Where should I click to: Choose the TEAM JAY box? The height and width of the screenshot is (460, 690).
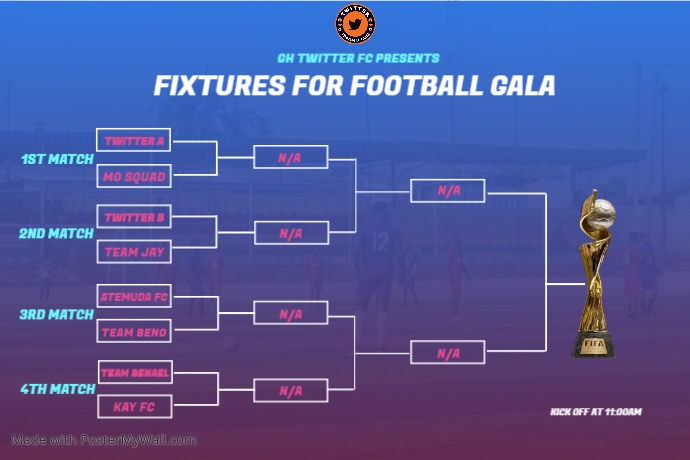coord(133,252)
